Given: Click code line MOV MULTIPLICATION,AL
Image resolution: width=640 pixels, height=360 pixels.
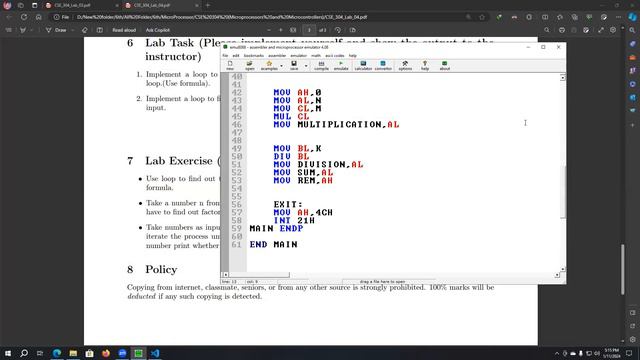Looking at the screenshot, I should coord(336,124).
